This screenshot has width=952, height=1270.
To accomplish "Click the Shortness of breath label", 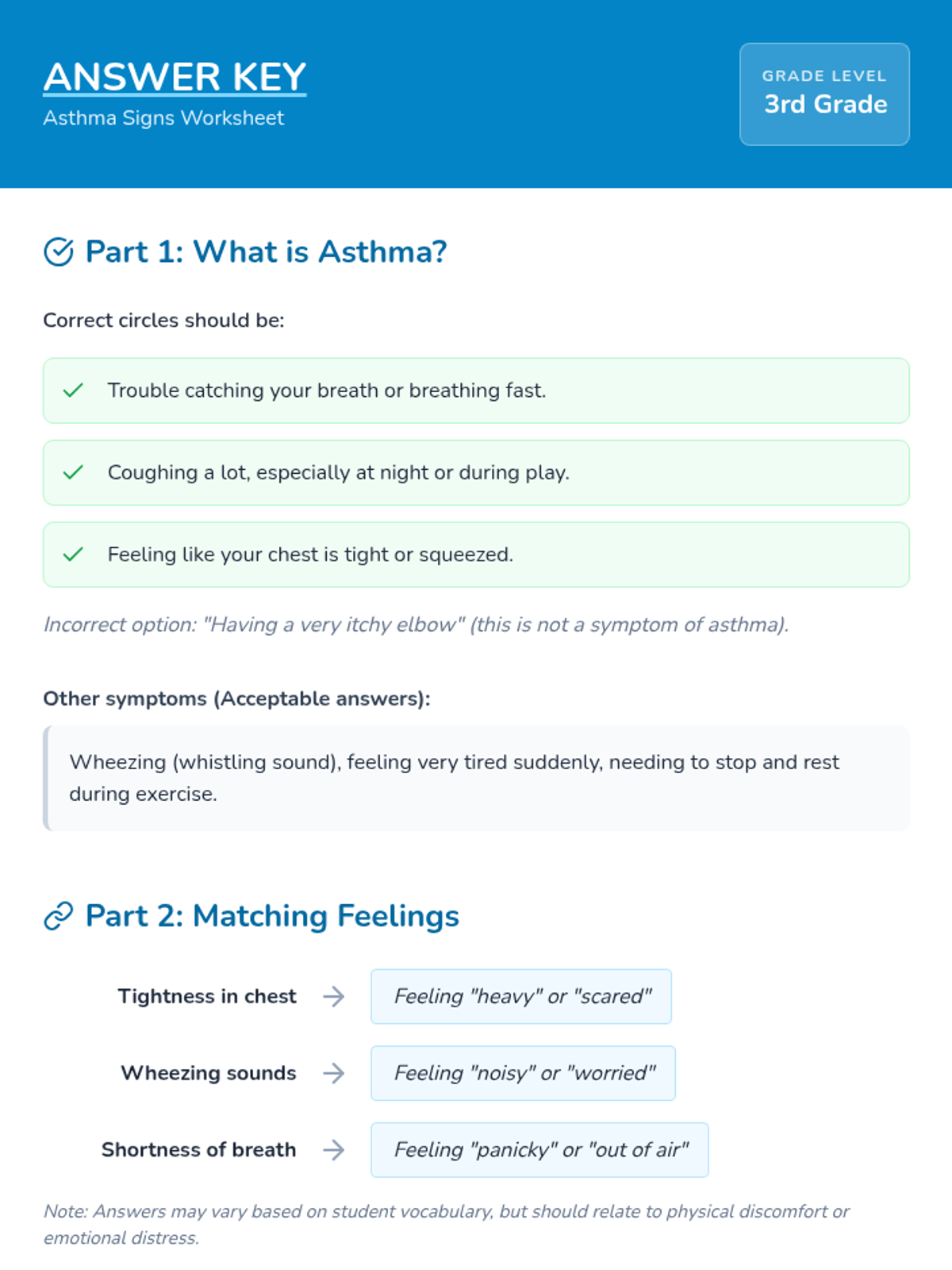I will (198, 1149).
